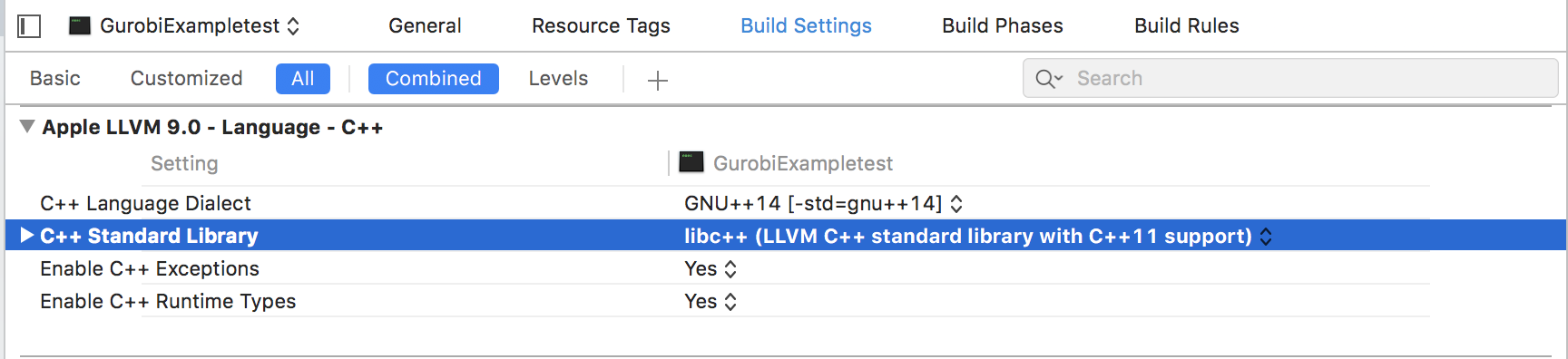Click the GurobiExampletest target terminal icon
This screenshot has height=359, width=1568.
pyautogui.click(x=80, y=25)
